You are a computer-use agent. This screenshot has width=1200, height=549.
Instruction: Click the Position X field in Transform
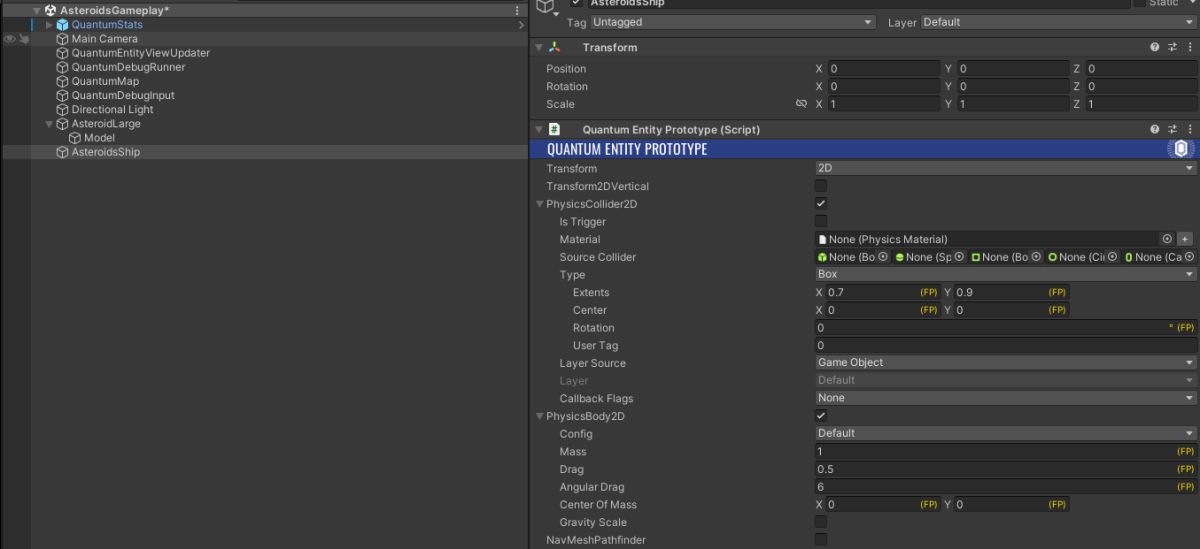tap(883, 69)
